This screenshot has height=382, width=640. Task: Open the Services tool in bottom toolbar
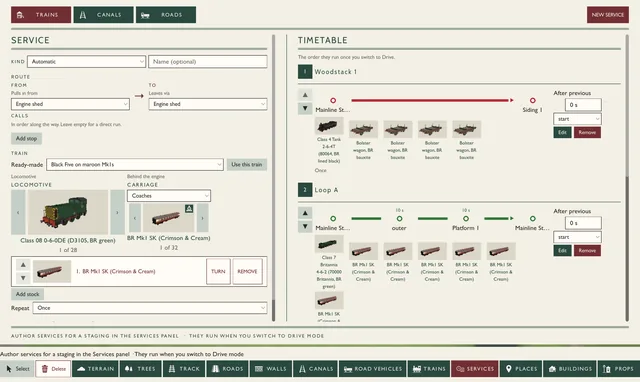coord(475,369)
